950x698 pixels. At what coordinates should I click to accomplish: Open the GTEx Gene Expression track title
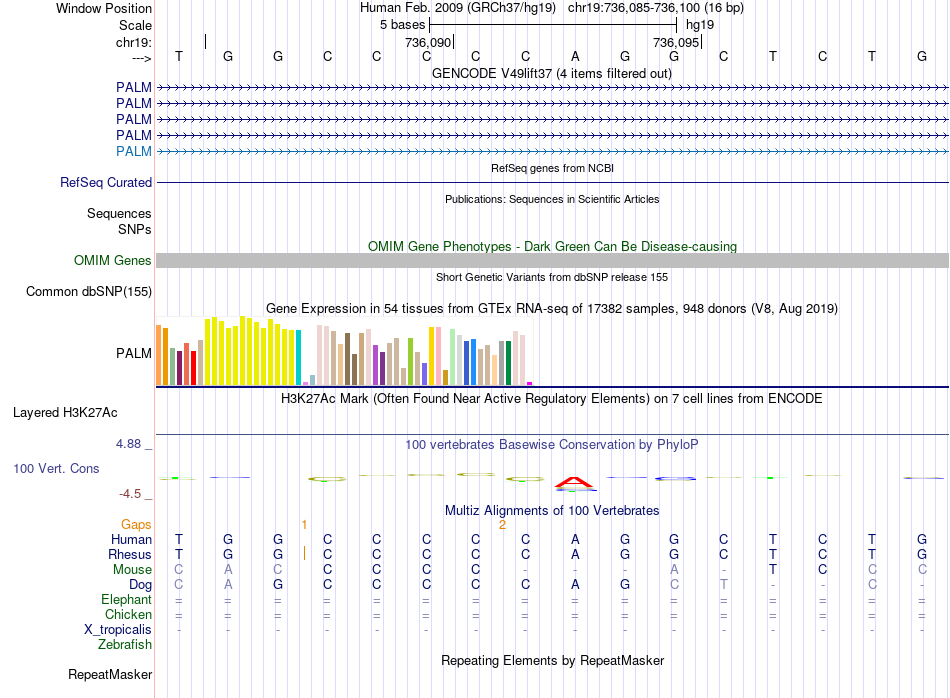click(552, 308)
